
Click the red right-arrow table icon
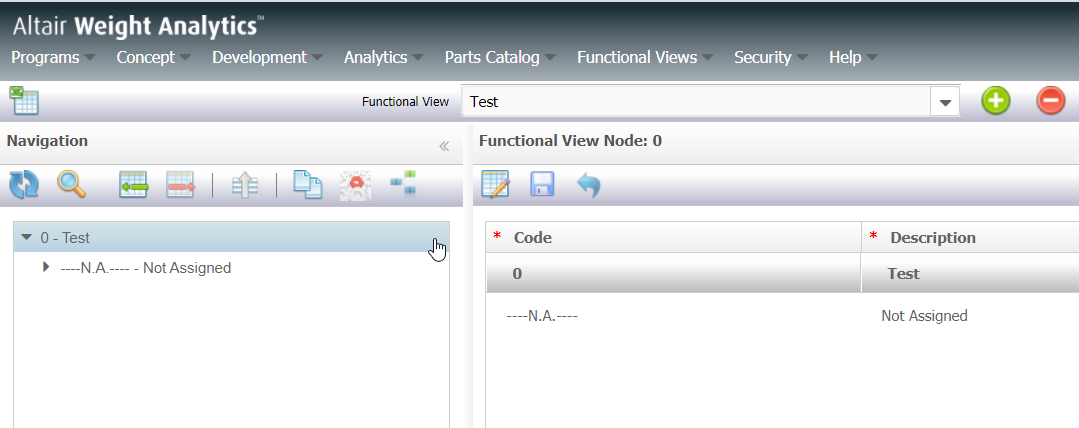click(x=181, y=185)
